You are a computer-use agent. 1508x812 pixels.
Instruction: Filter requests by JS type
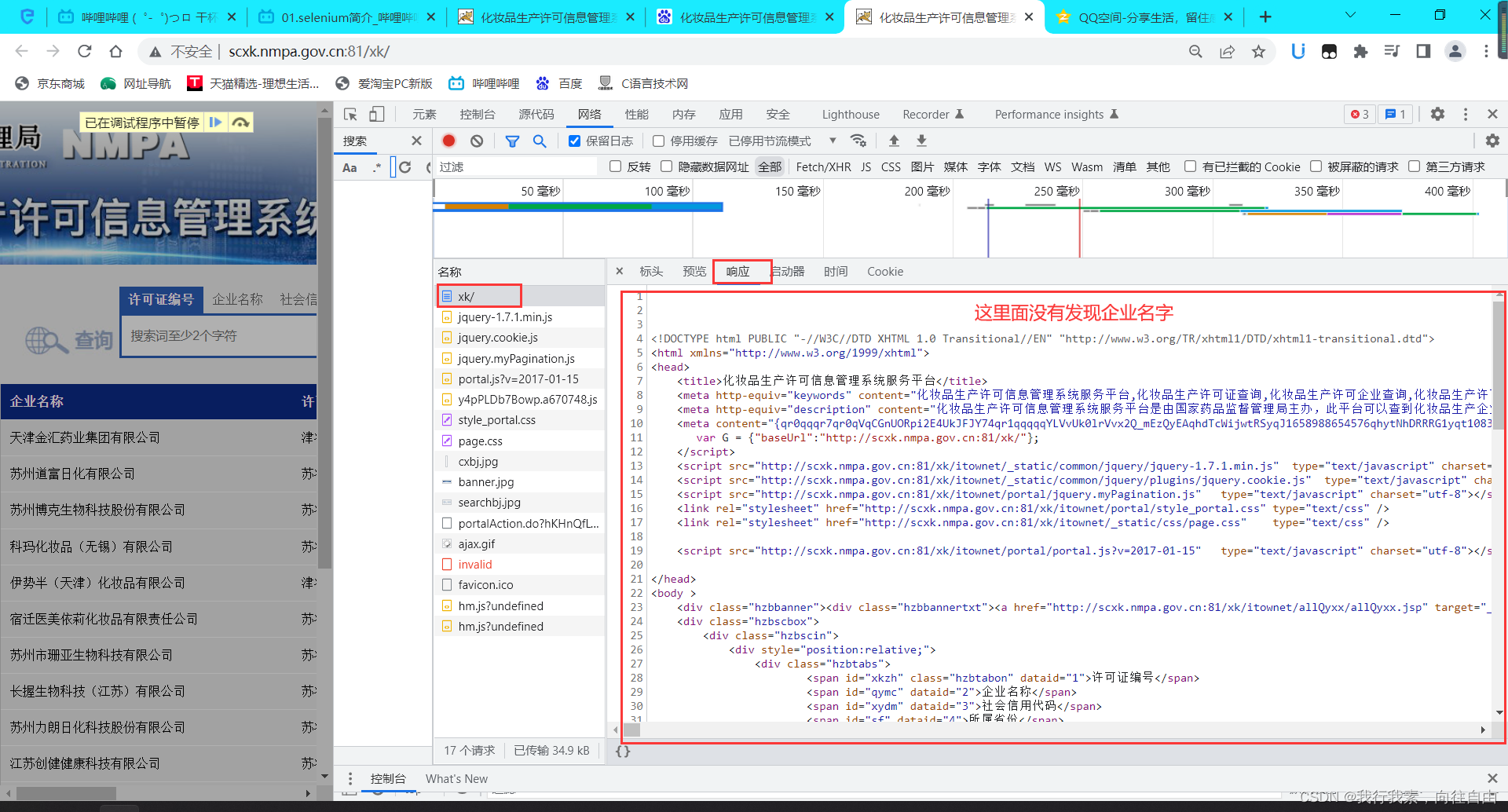[866, 166]
